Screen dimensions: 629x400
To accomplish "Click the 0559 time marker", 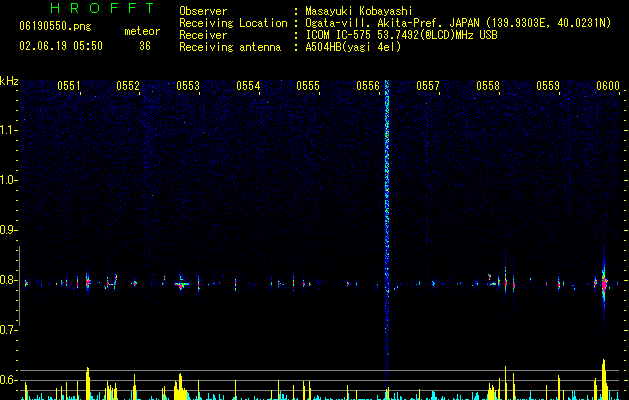I will (x=548, y=86).
